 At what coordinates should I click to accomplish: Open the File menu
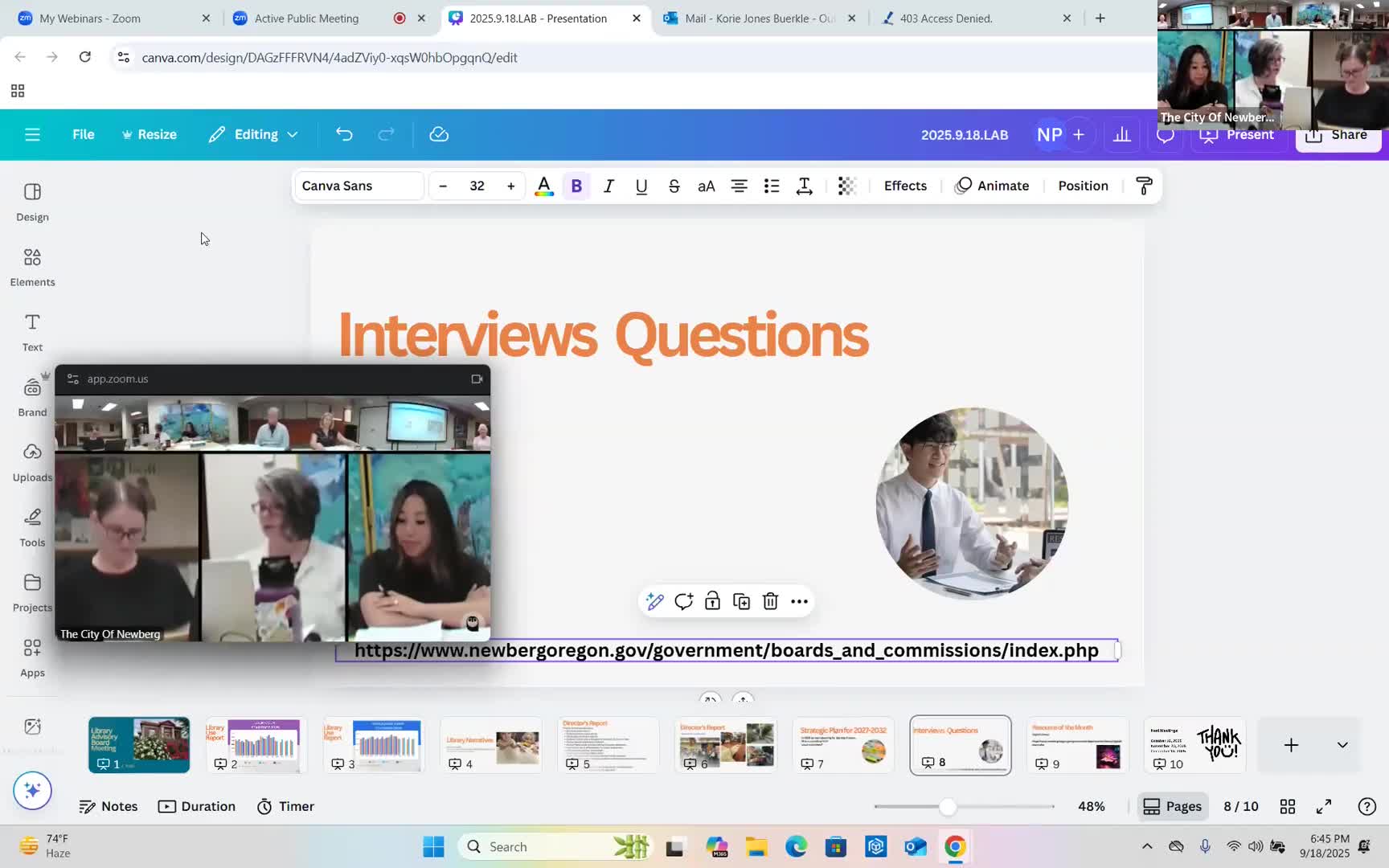84,134
